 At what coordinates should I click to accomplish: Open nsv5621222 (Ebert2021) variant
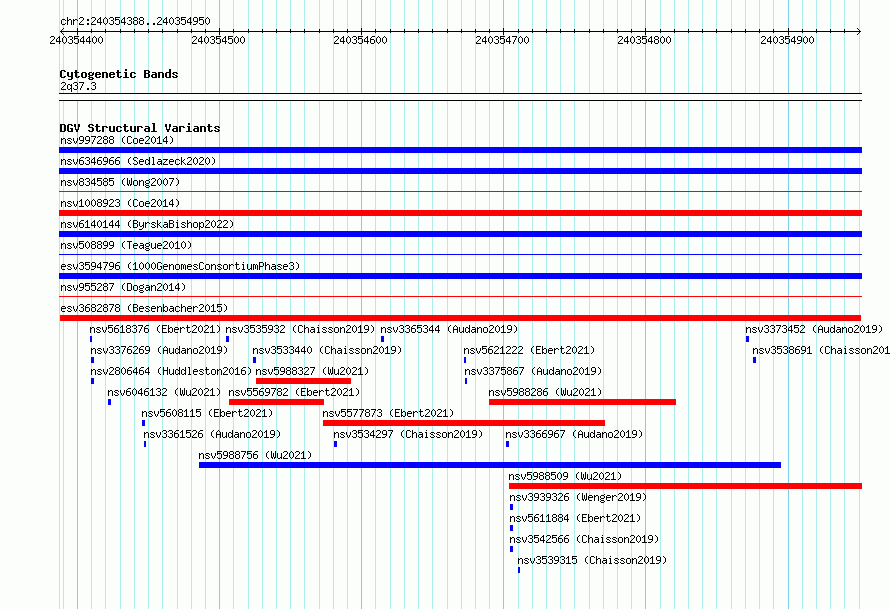coord(529,350)
